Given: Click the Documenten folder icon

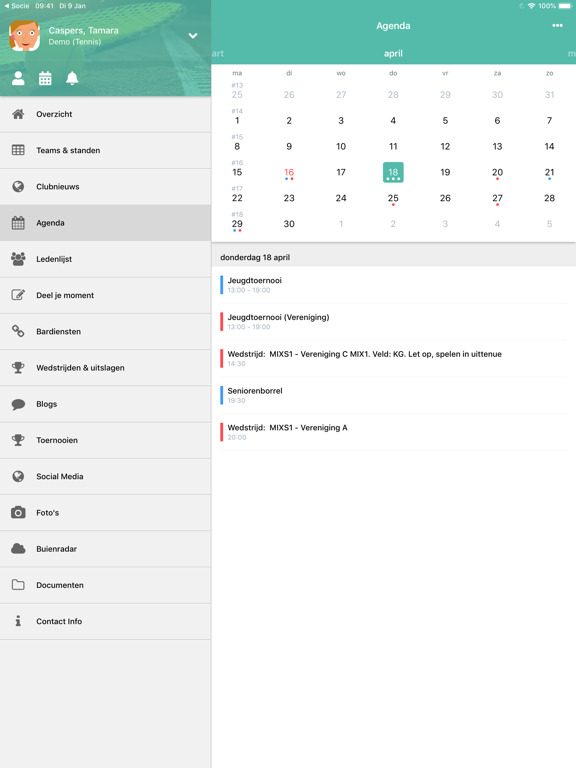Looking at the screenshot, I should coord(18,585).
